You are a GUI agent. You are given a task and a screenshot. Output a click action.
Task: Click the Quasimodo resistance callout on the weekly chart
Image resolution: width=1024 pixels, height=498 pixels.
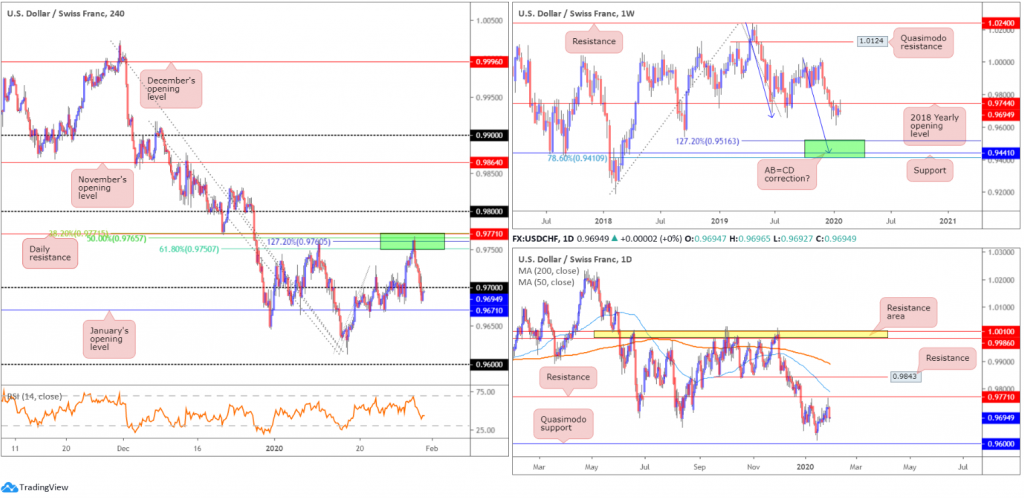pyautogui.click(x=922, y=41)
